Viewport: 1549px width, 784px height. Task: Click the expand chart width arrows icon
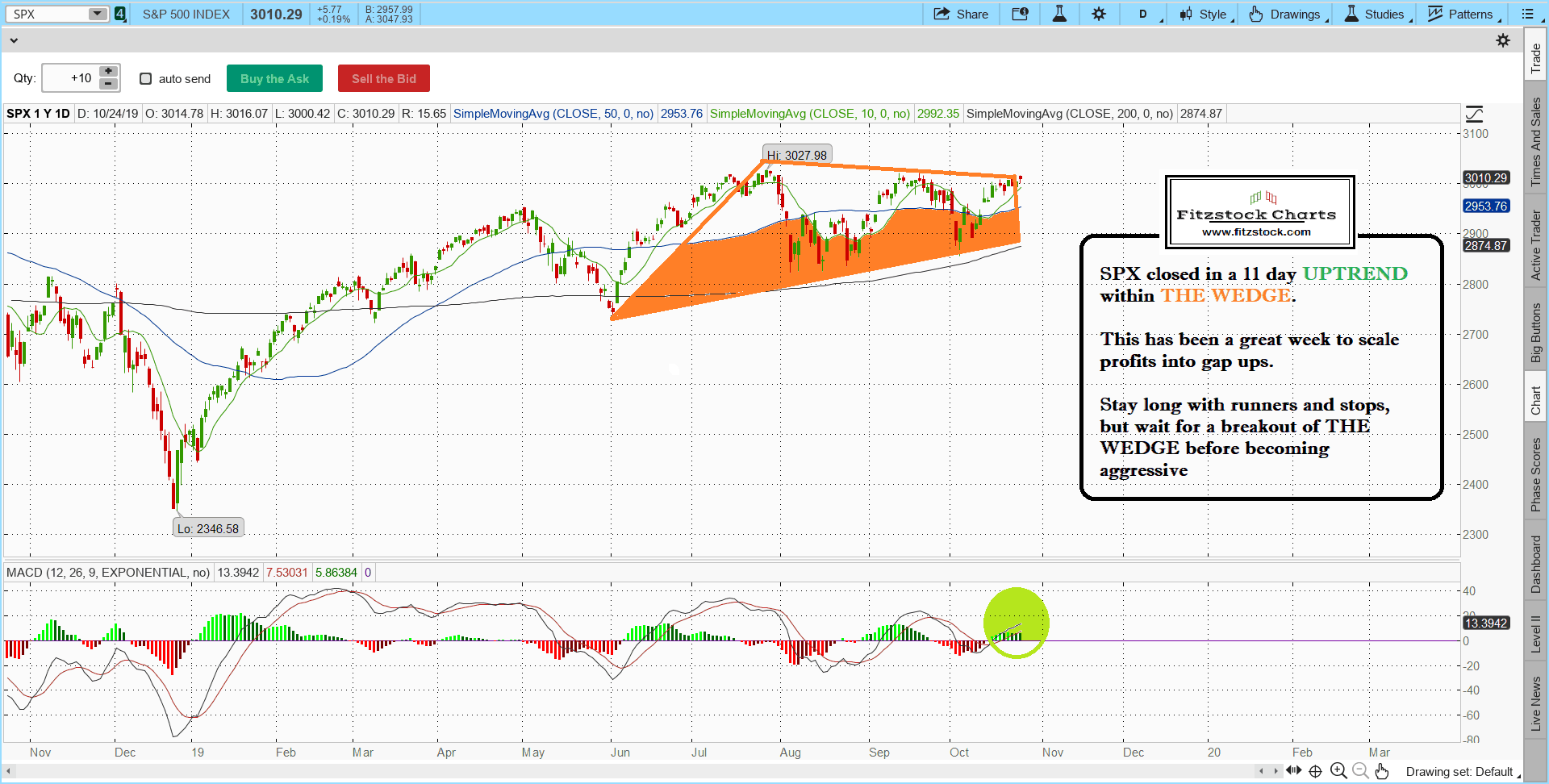[1293, 771]
